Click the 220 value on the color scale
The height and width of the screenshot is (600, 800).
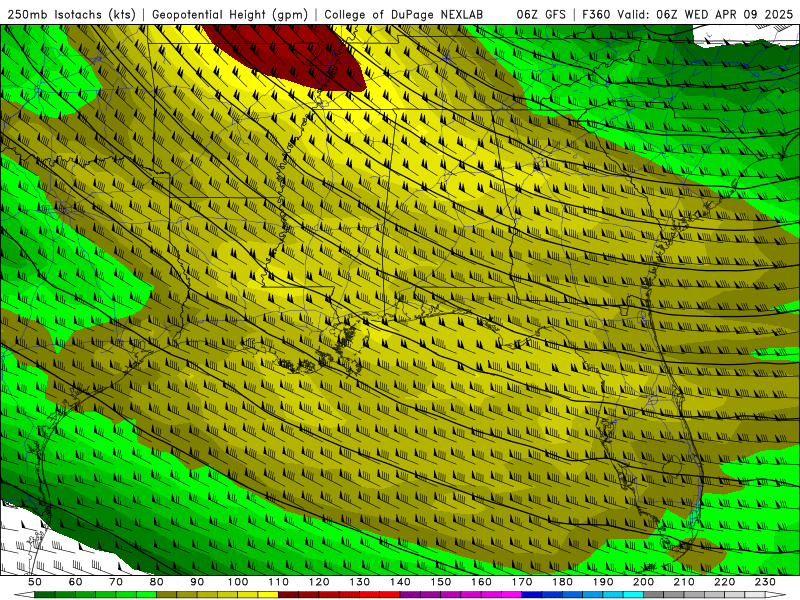pos(724,582)
